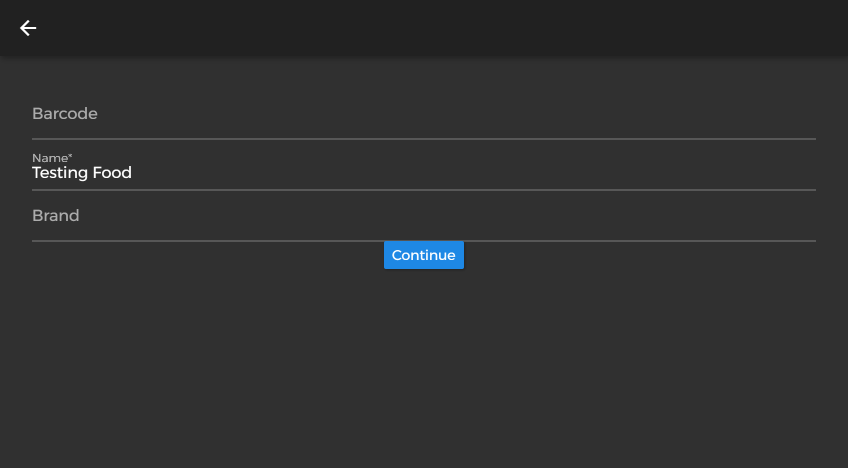Submit the food form with Continue
The height and width of the screenshot is (468, 848).
point(423,255)
